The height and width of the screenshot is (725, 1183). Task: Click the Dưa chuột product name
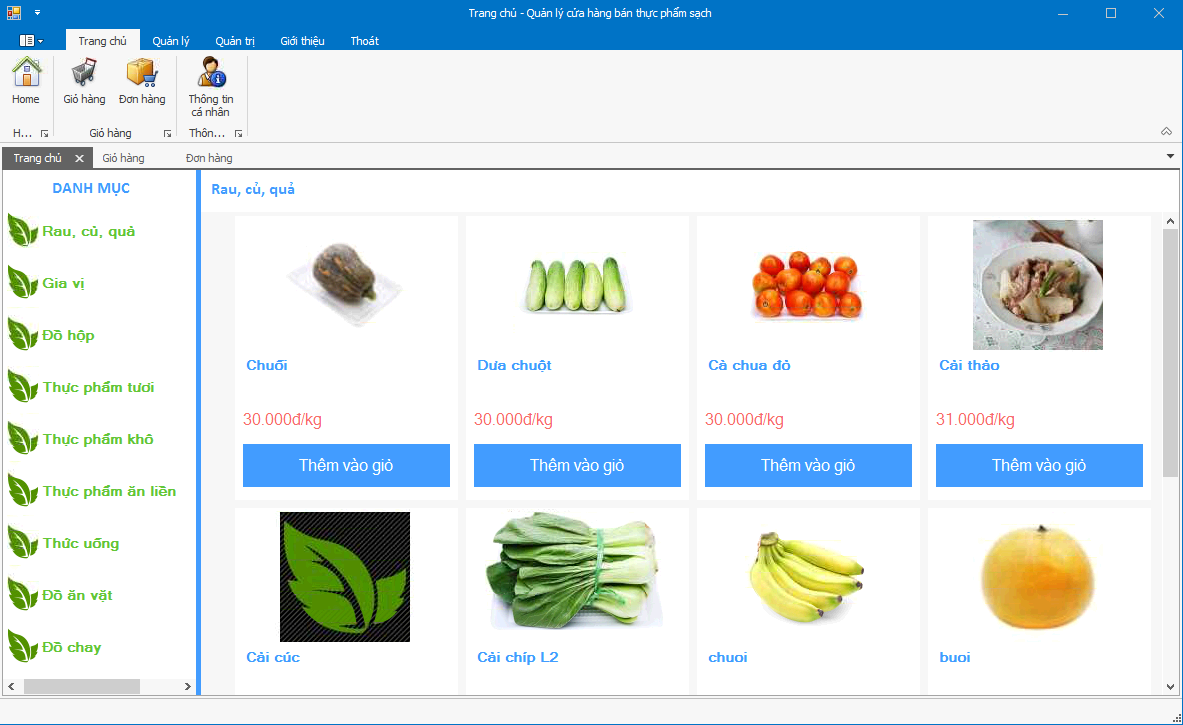[514, 365]
